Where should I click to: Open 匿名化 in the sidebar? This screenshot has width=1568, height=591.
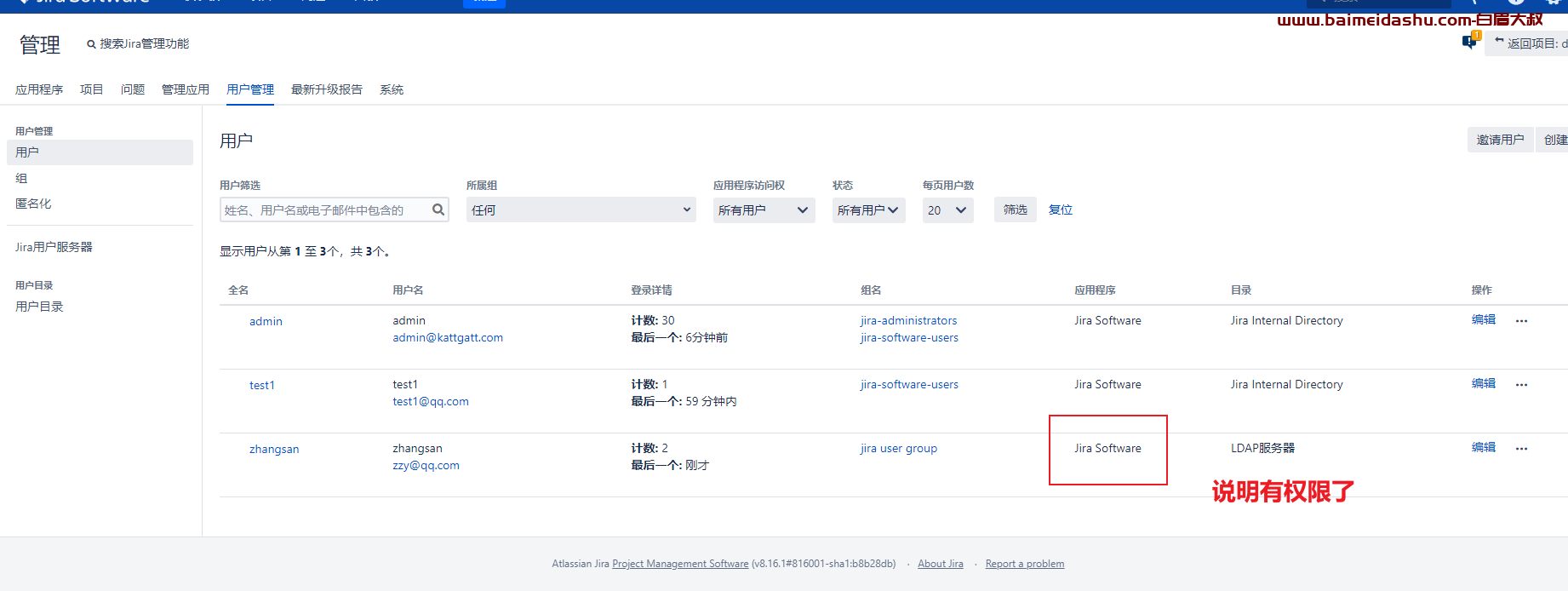[33, 204]
